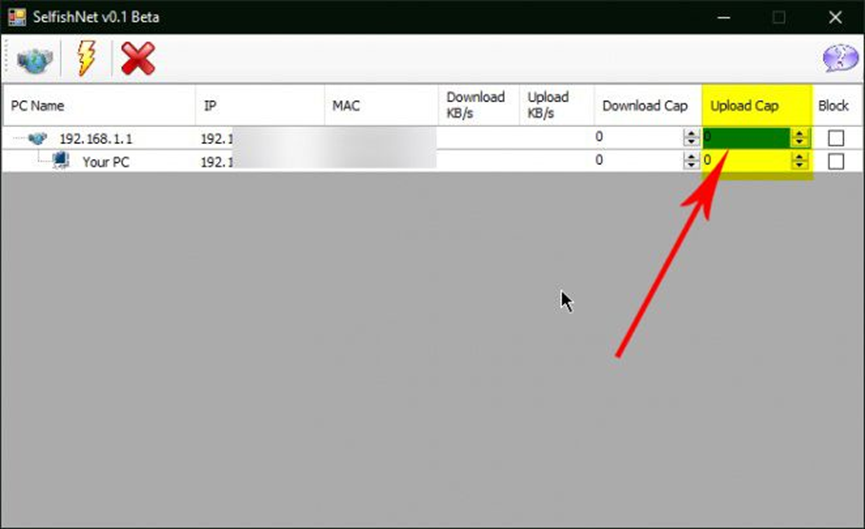The width and height of the screenshot is (865, 529).
Task: Enable Block checkbox for Your PC
Action: (835, 161)
